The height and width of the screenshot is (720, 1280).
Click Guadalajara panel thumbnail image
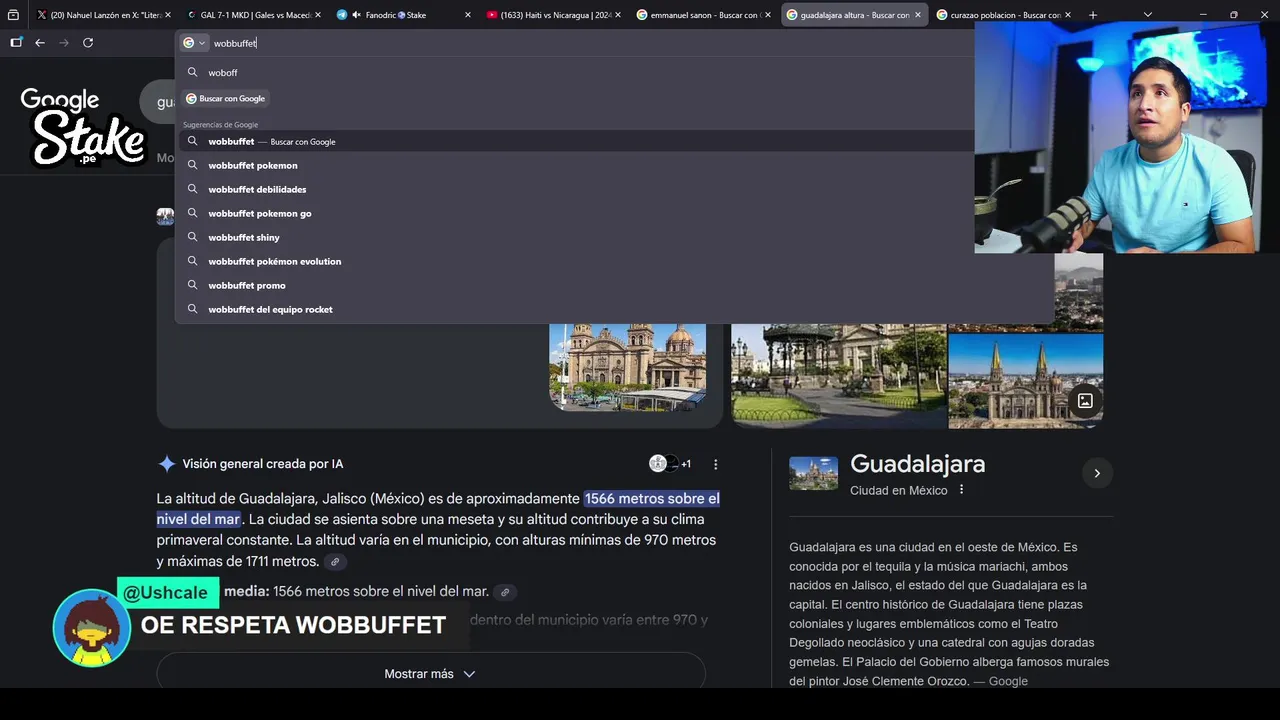pos(813,473)
